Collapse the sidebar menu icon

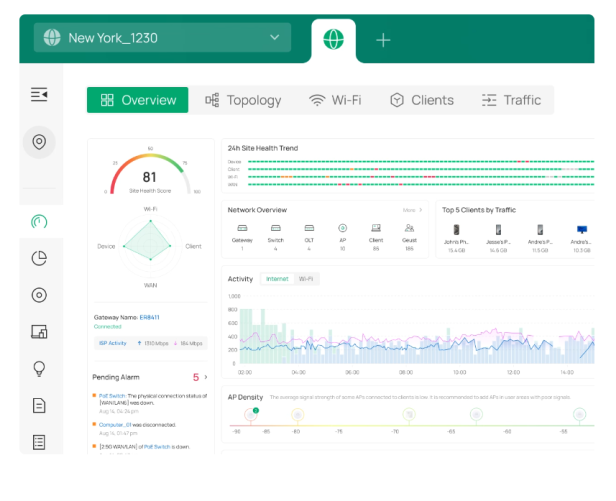pyautogui.click(x=39, y=94)
